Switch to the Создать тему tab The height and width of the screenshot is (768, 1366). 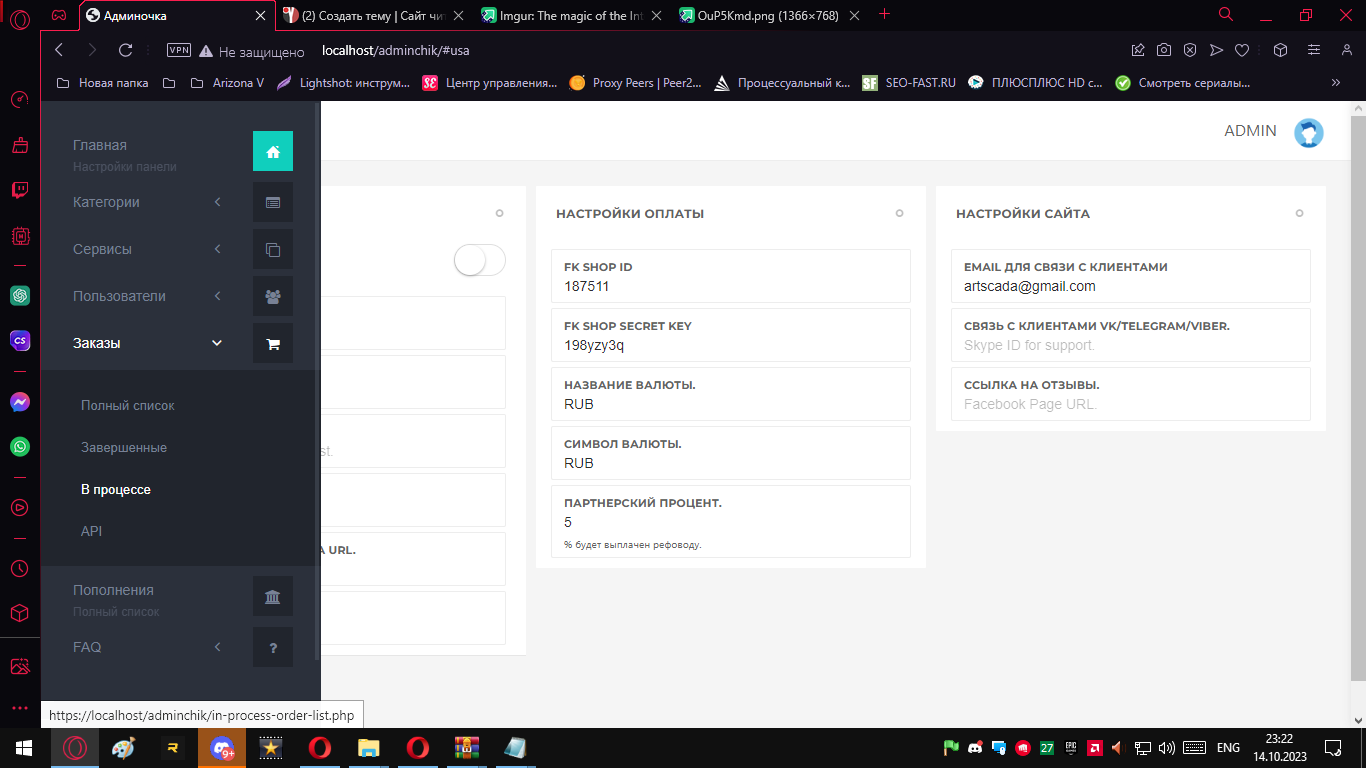coord(374,15)
